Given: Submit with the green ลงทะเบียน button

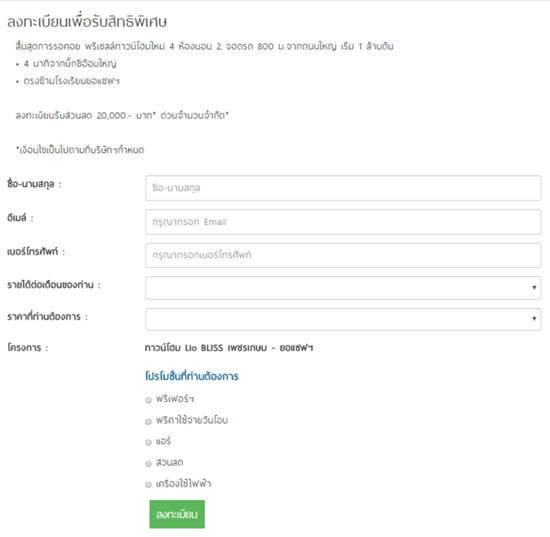Looking at the screenshot, I should tap(177, 514).
